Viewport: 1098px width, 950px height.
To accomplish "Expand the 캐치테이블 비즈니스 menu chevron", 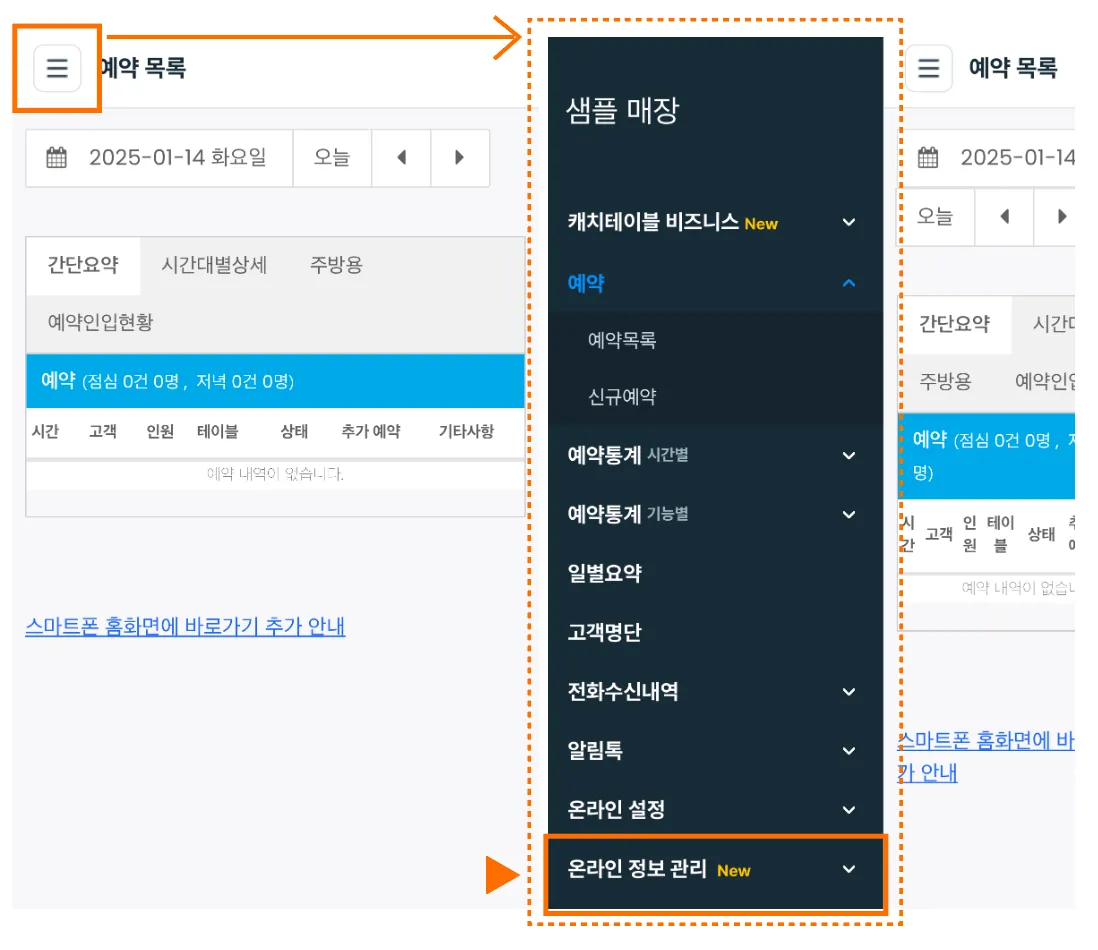I will point(849,223).
